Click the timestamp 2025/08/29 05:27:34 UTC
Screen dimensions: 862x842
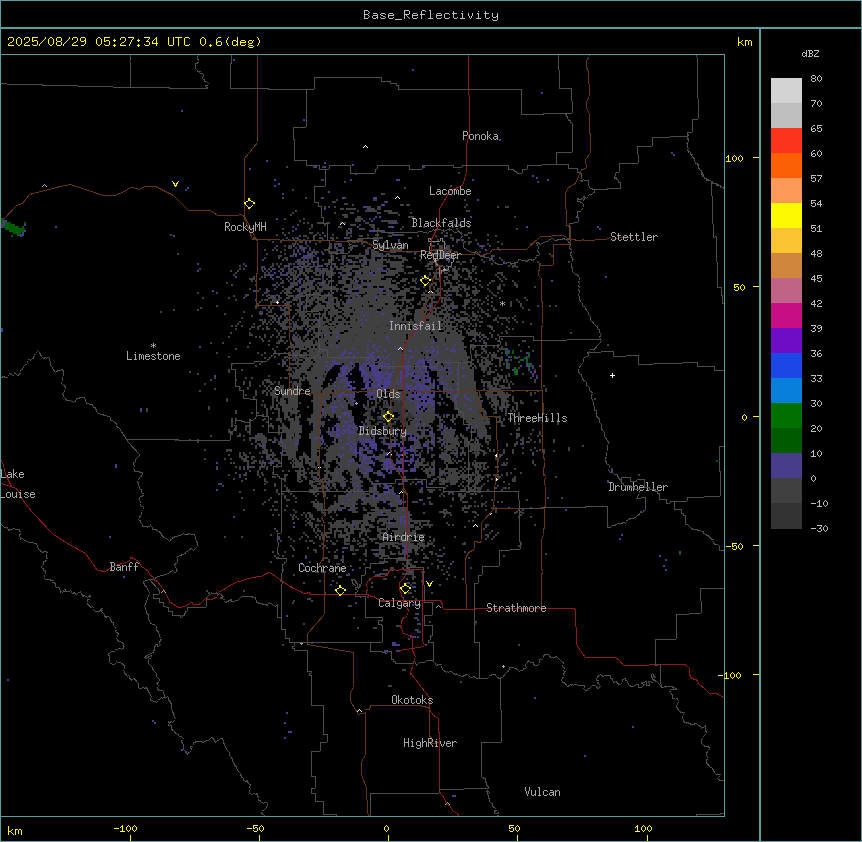[x=99, y=42]
